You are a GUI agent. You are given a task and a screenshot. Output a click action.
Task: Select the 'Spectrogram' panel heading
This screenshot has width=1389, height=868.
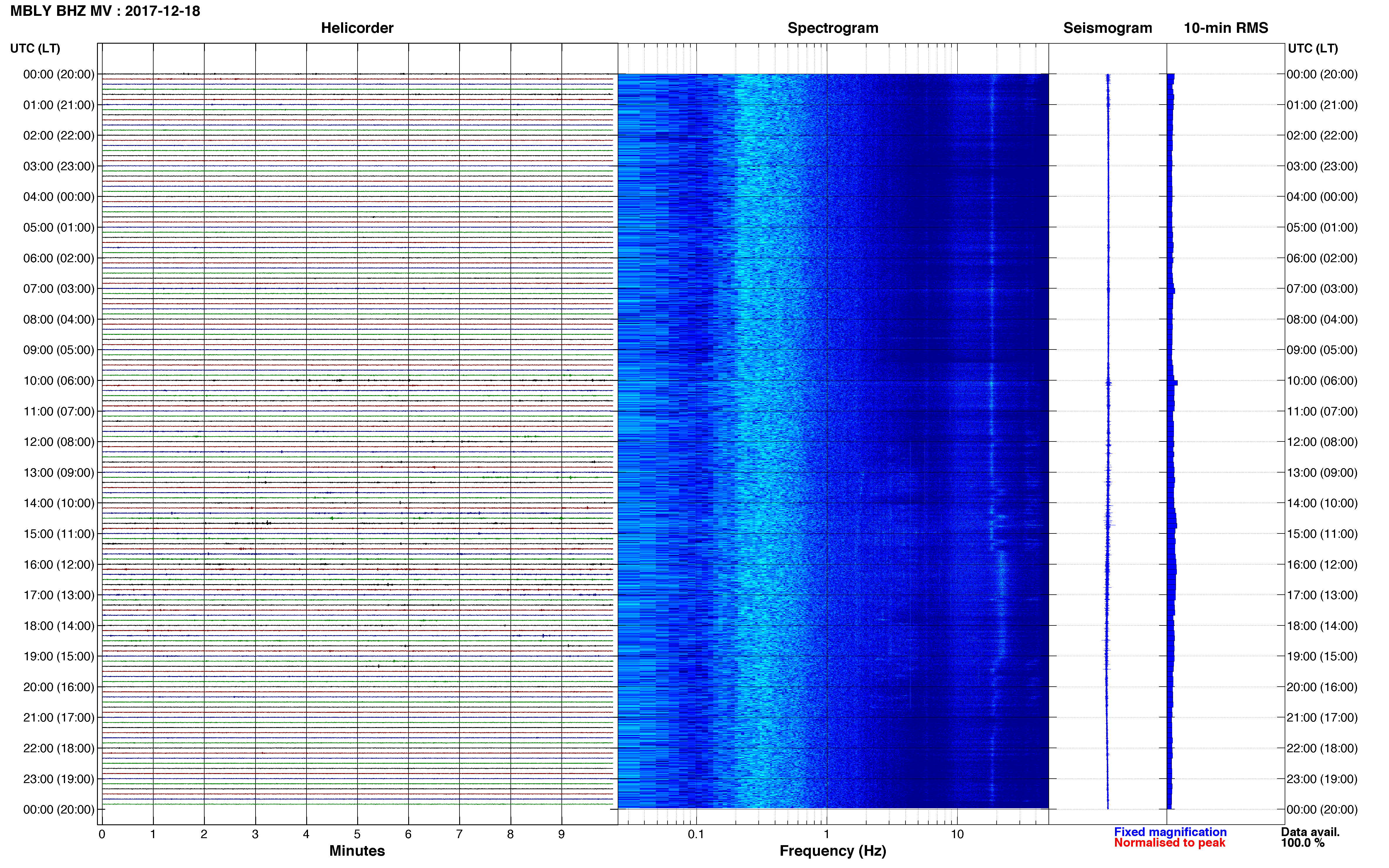coord(833,28)
